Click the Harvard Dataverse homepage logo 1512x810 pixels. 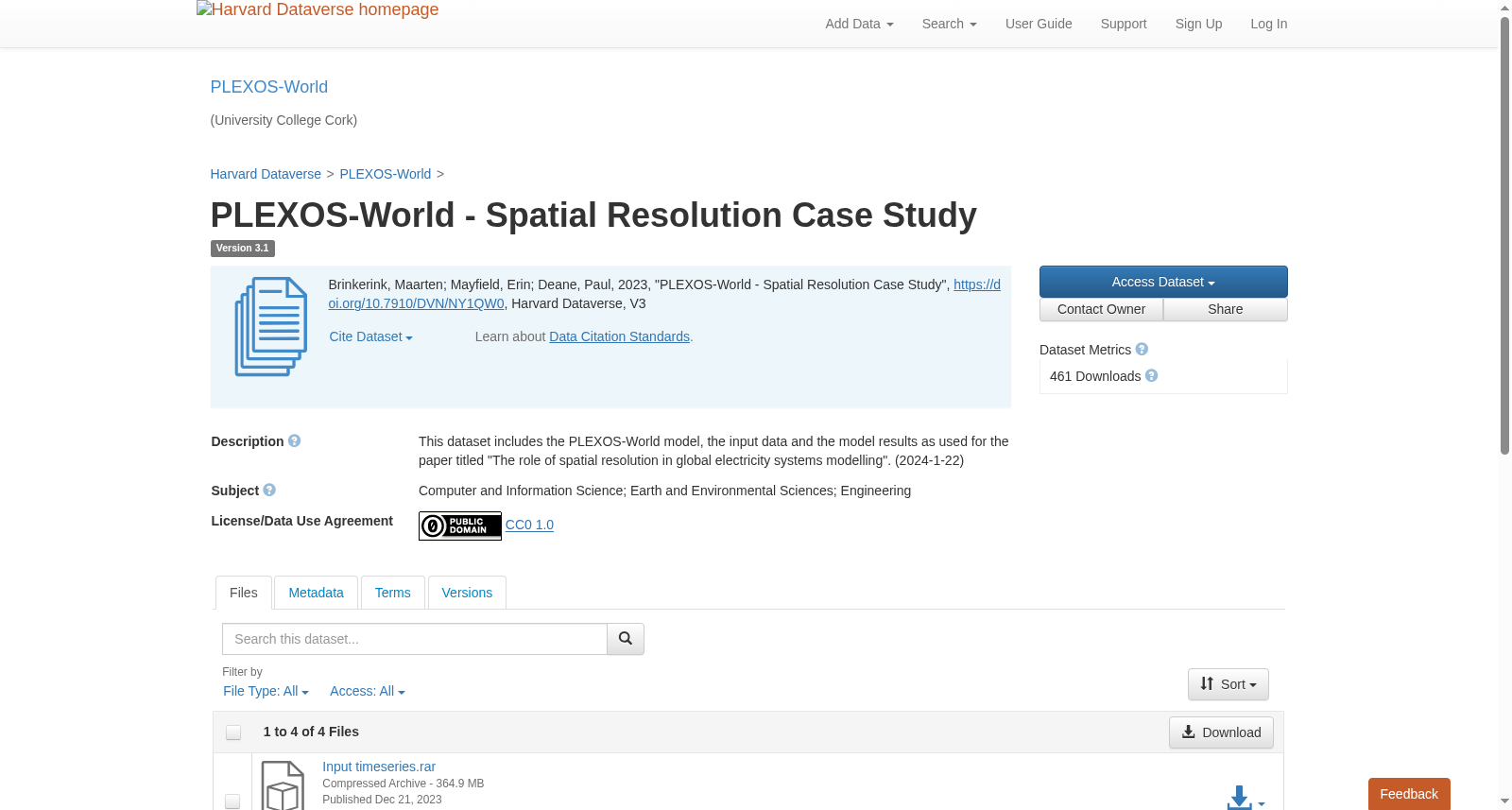[x=318, y=10]
